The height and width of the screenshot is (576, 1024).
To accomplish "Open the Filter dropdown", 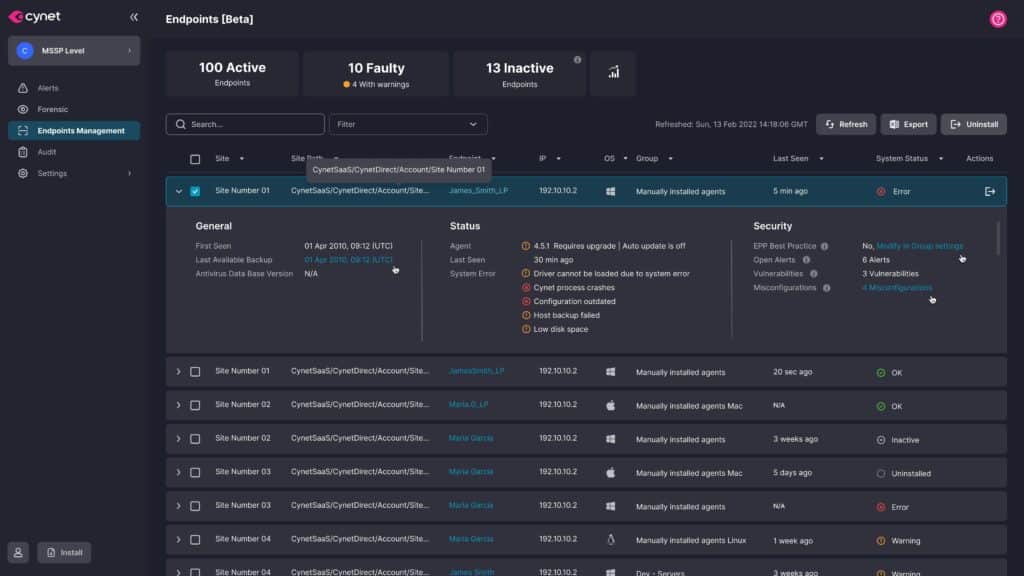I will 408,124.
